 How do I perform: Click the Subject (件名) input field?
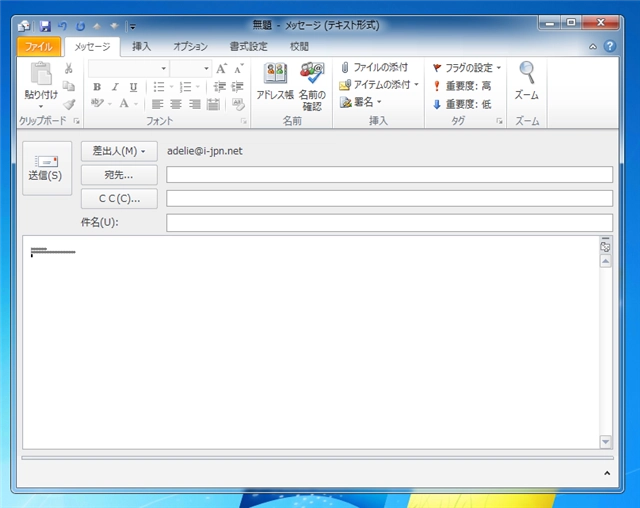389,222
